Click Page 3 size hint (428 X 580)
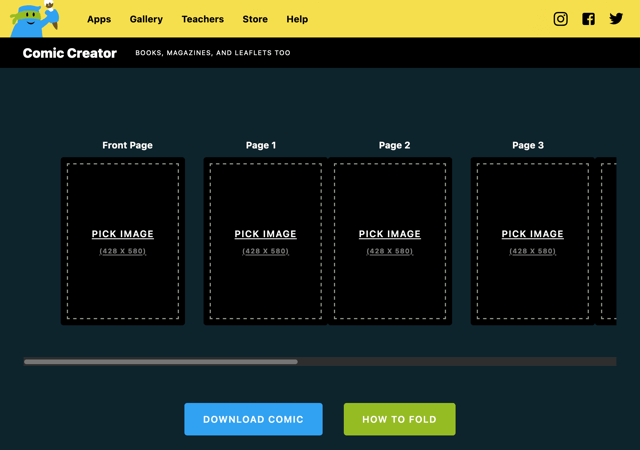Viewport: 640px width, 450px height. click(x=532, y=251)
